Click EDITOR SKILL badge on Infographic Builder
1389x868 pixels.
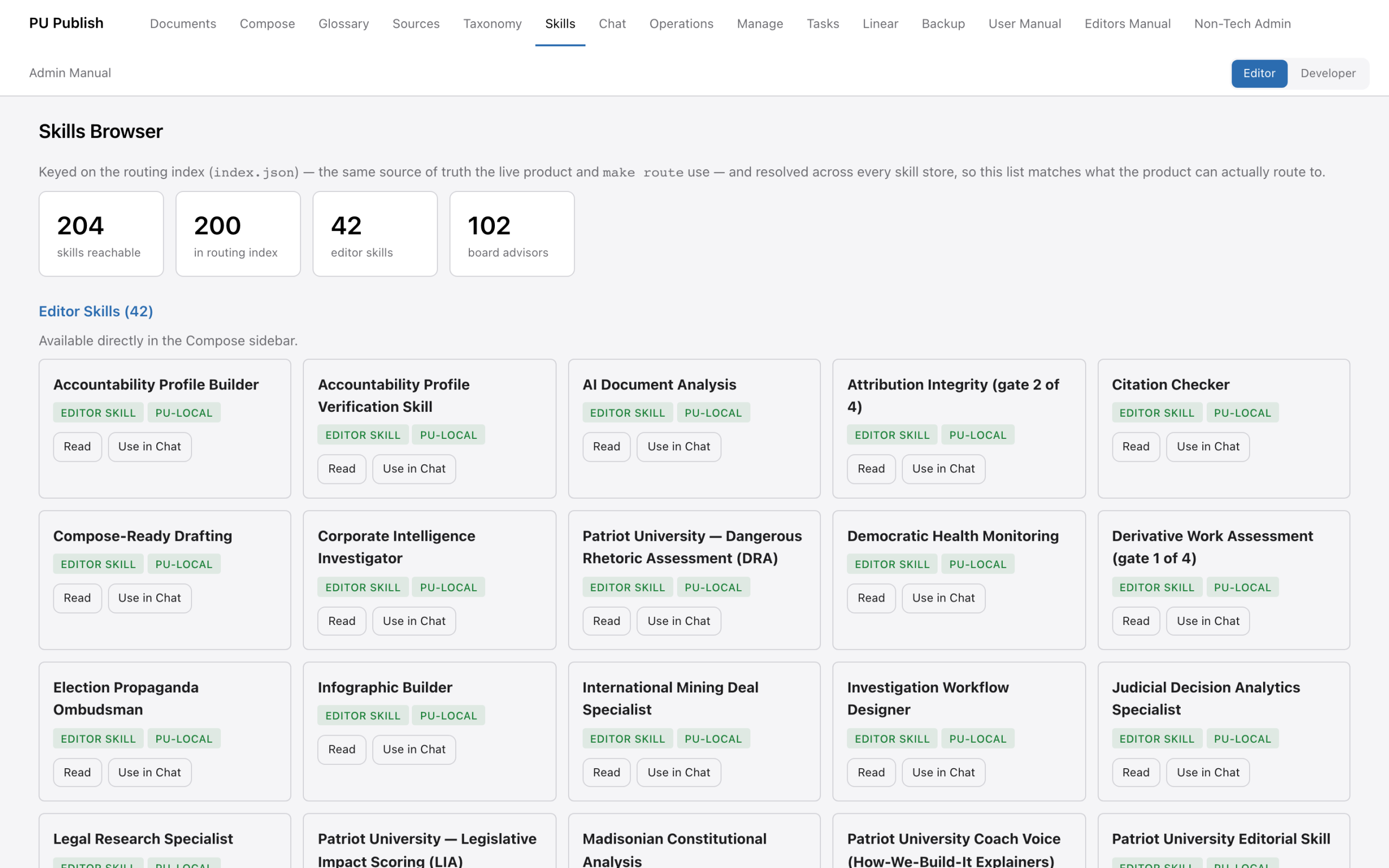[x=363, y=716]
